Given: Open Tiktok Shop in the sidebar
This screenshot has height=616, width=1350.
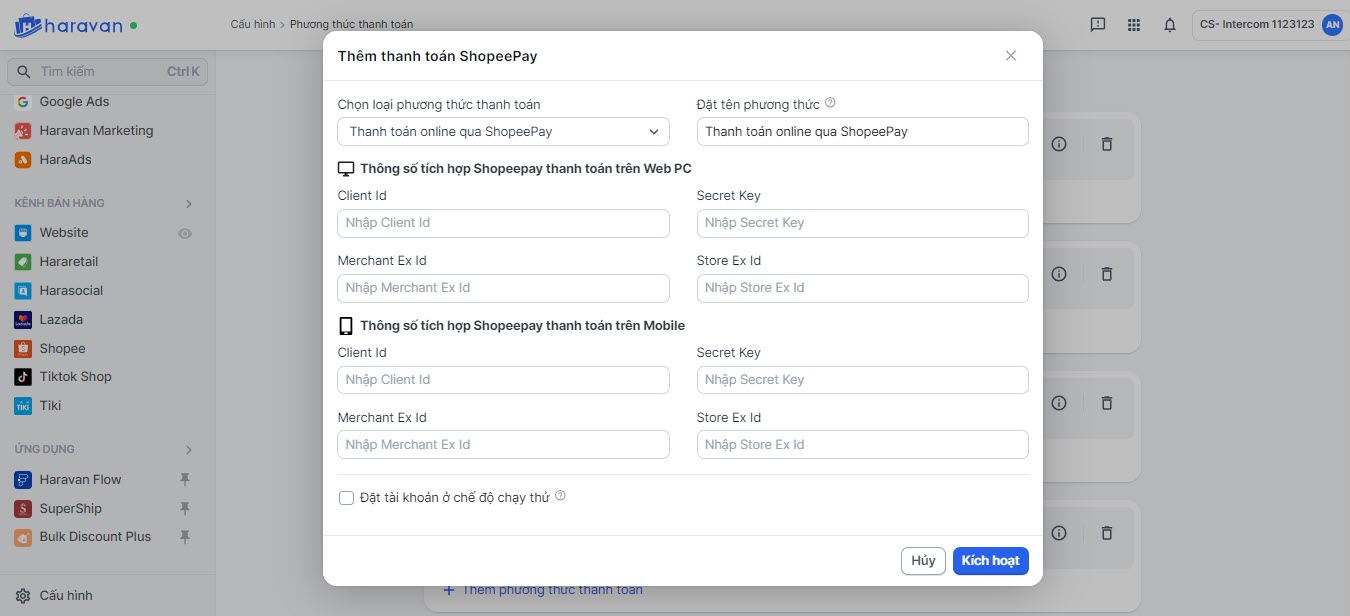Looking at the screenshot, I should [x=75, y=377].
